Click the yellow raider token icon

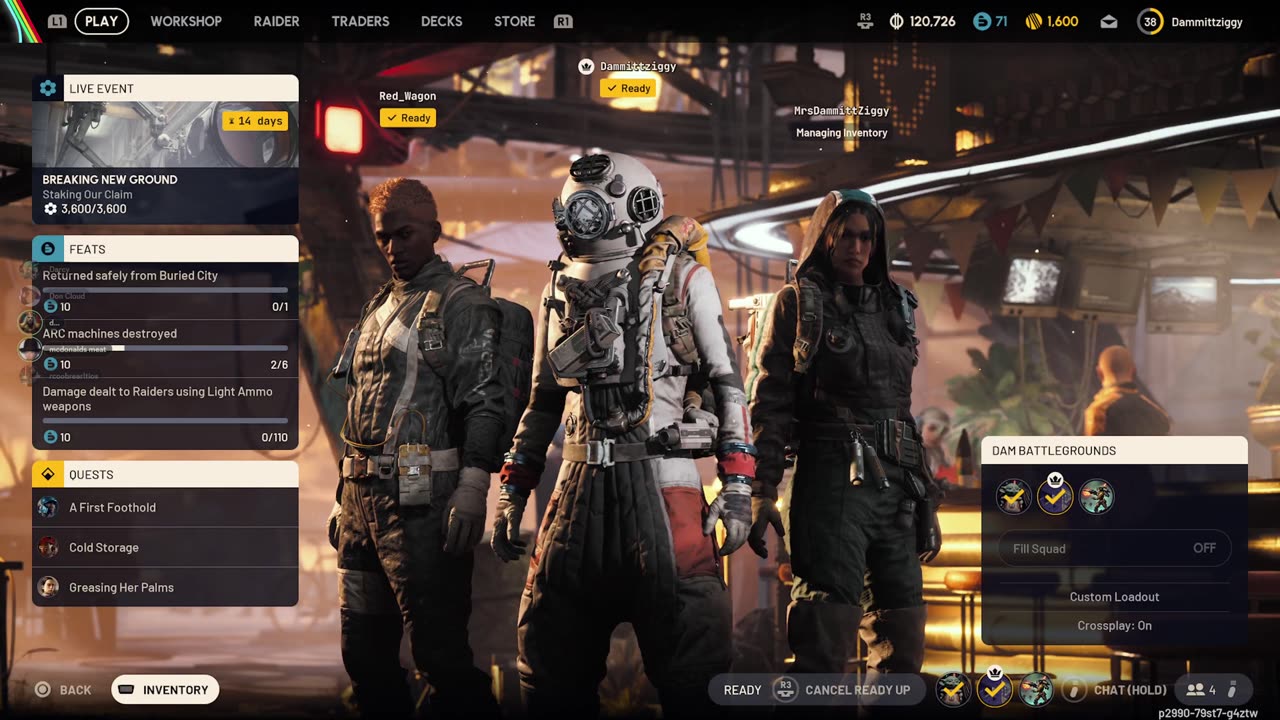[1034, 21]
